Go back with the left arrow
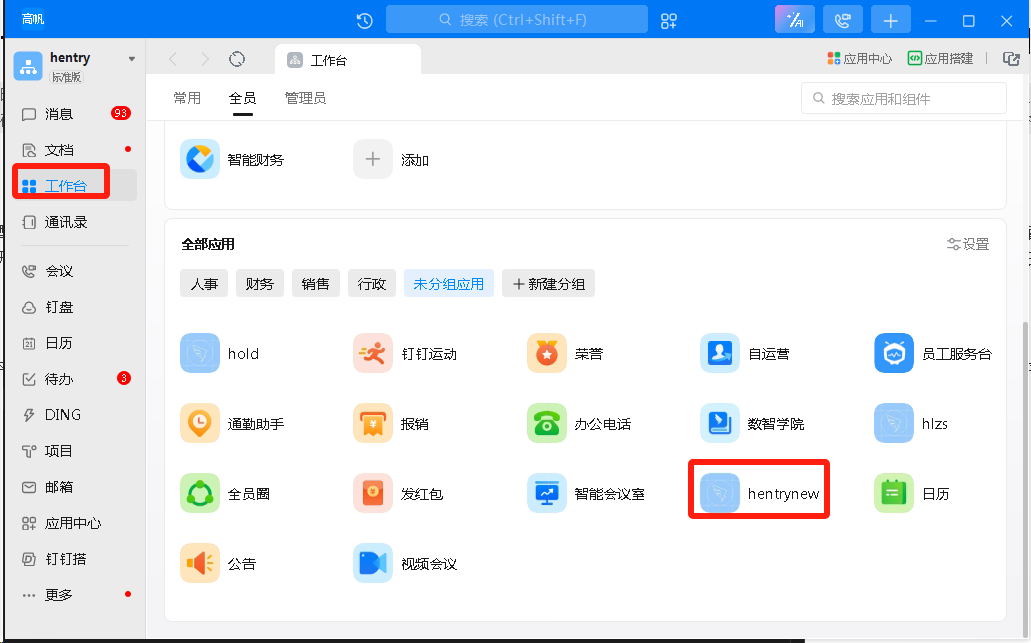1031x643 pixels. [x=173, y=59]
